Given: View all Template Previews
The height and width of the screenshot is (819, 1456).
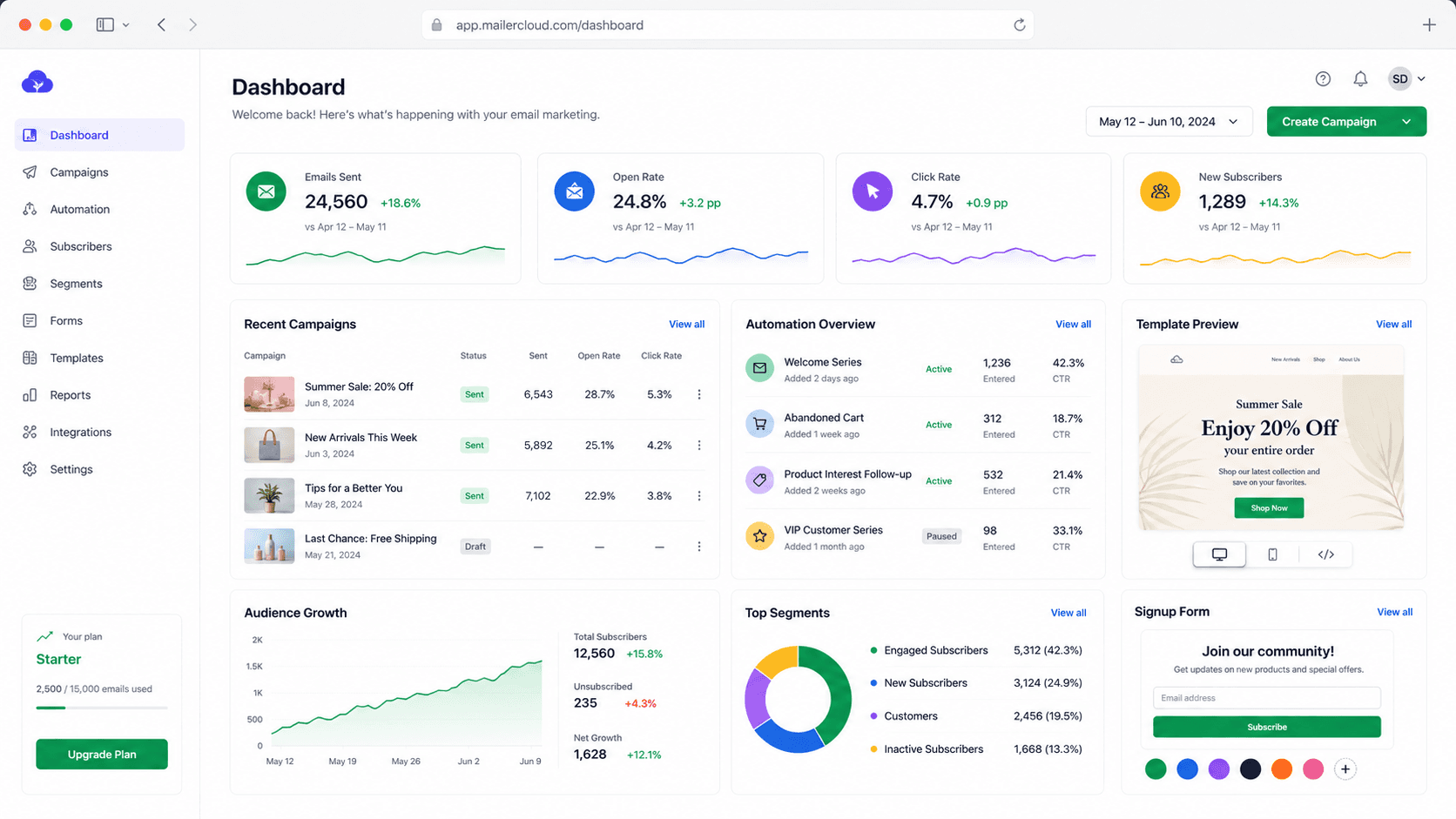Looking at the screenshot, I should [x=1393, y=324].
